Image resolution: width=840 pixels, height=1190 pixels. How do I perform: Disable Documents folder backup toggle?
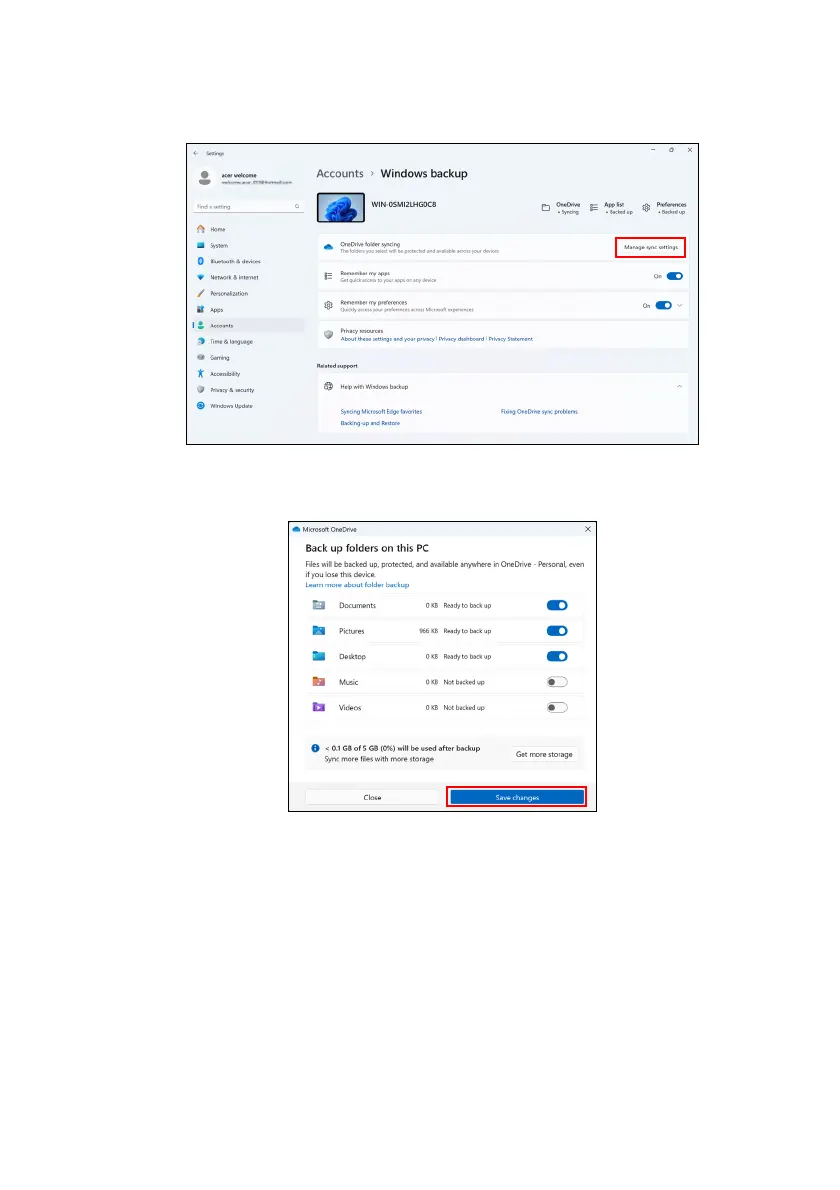pos(557,605)
